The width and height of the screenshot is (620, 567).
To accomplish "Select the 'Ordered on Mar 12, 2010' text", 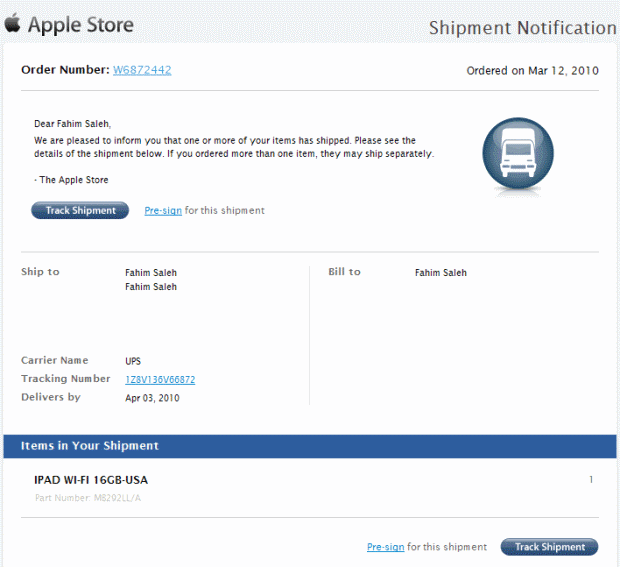I will [x=533, y=71].
